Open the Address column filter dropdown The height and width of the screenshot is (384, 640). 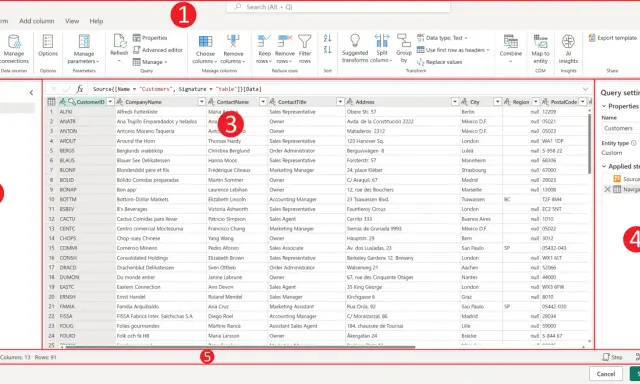(455, 102)
